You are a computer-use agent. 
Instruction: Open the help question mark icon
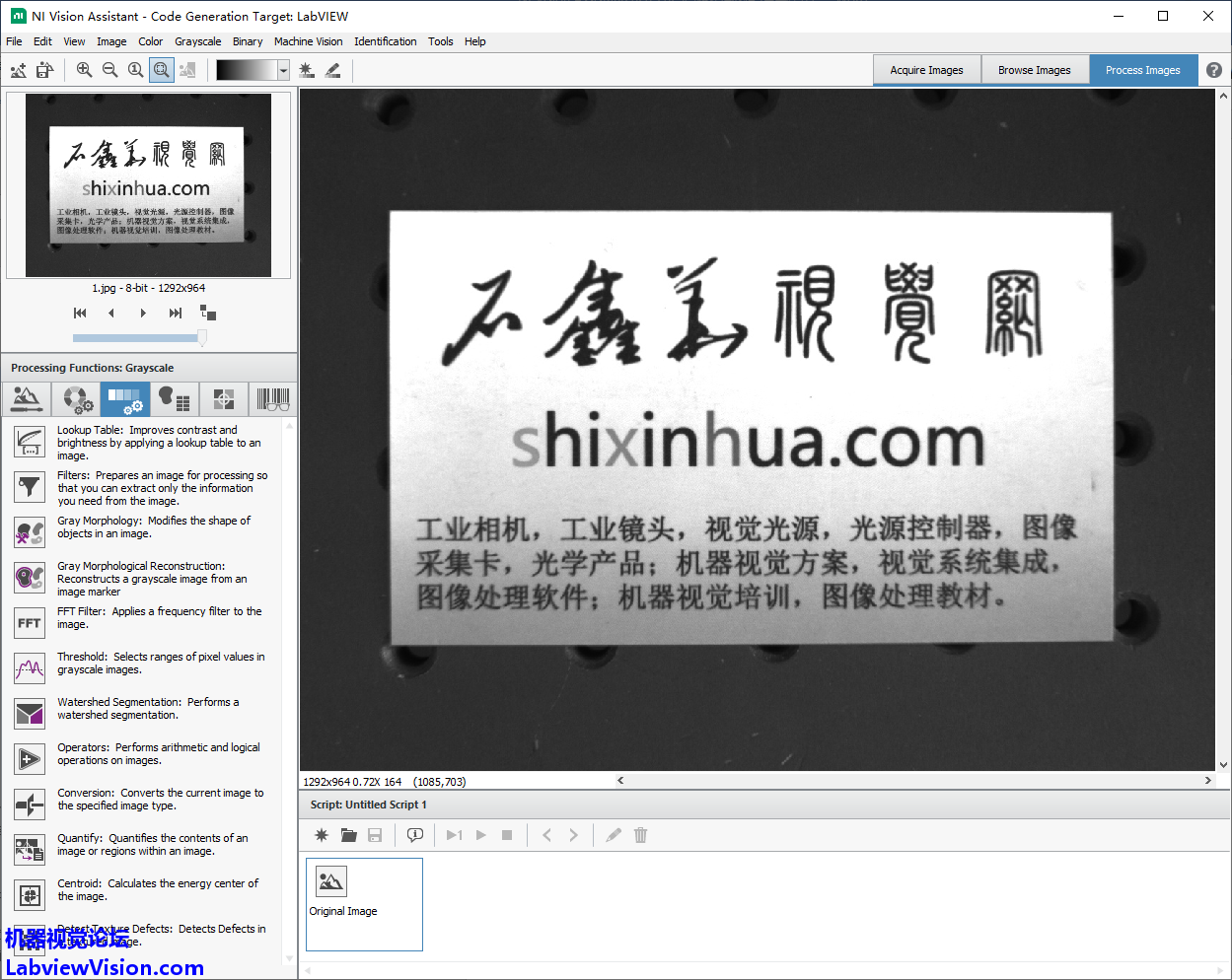[x=1214, y=70]
